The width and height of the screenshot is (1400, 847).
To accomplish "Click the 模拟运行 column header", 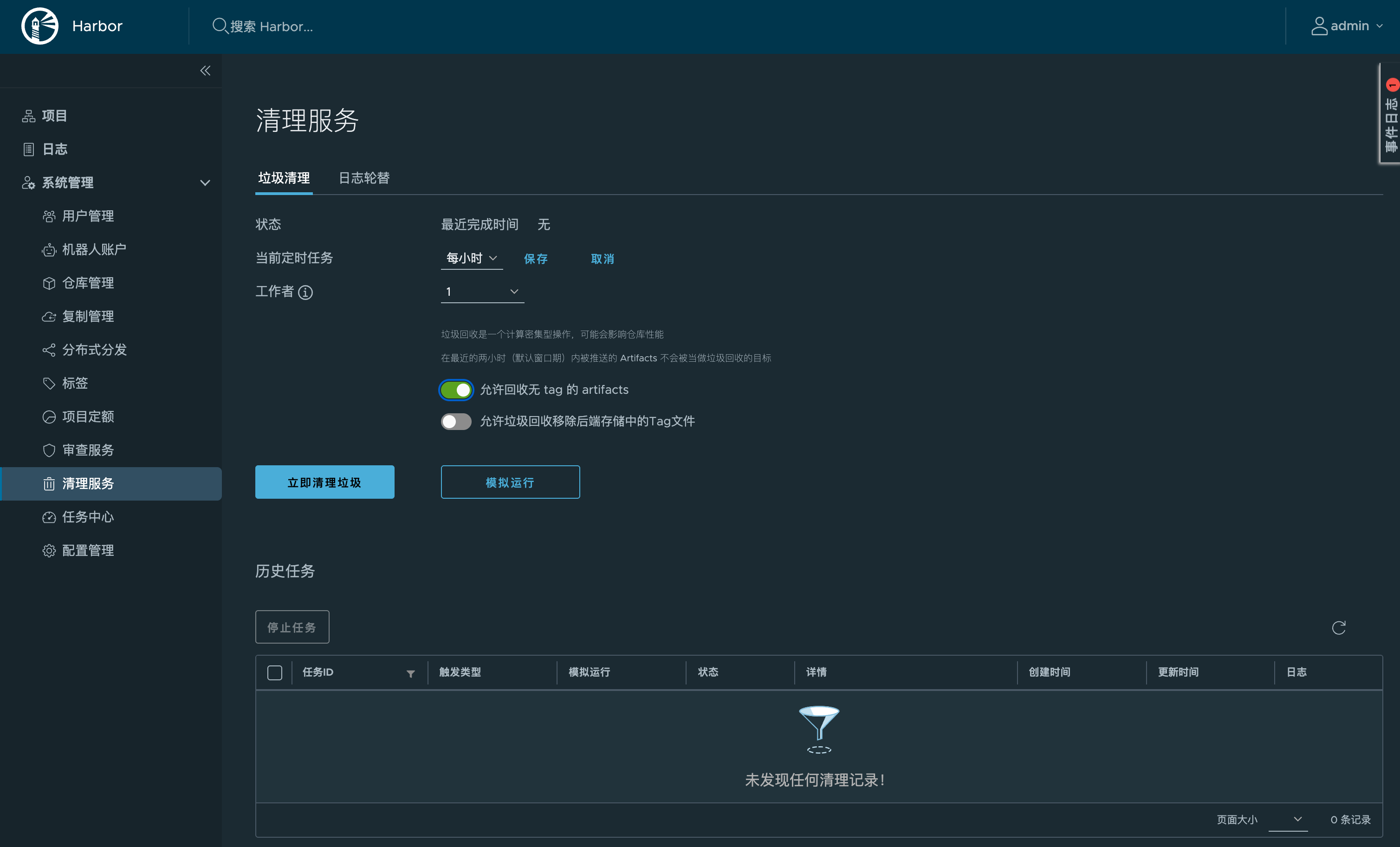I will (589, 672).
